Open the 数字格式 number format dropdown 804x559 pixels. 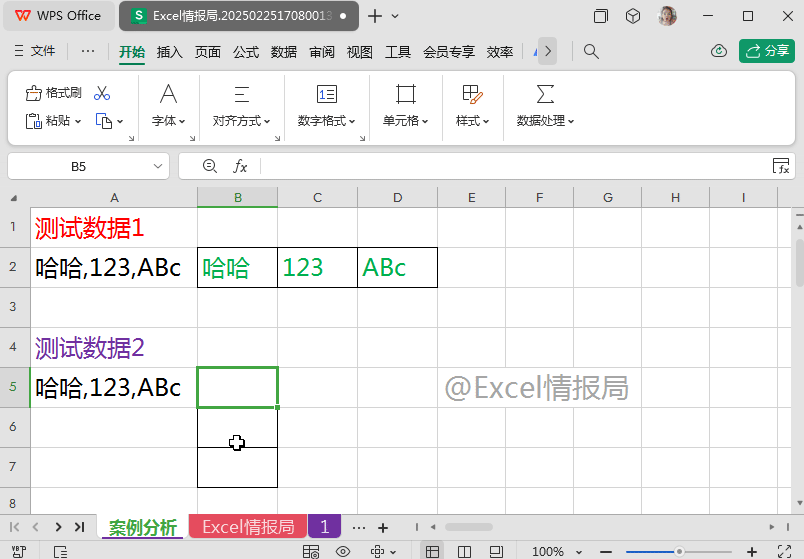pyautogui.click(x=327, y=121)
